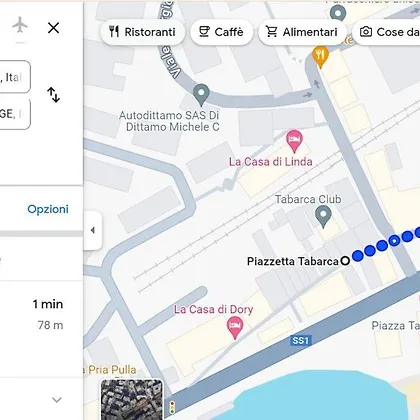420x420 pixels.
Task: Edit the destination input field
Action: [15, 114]
